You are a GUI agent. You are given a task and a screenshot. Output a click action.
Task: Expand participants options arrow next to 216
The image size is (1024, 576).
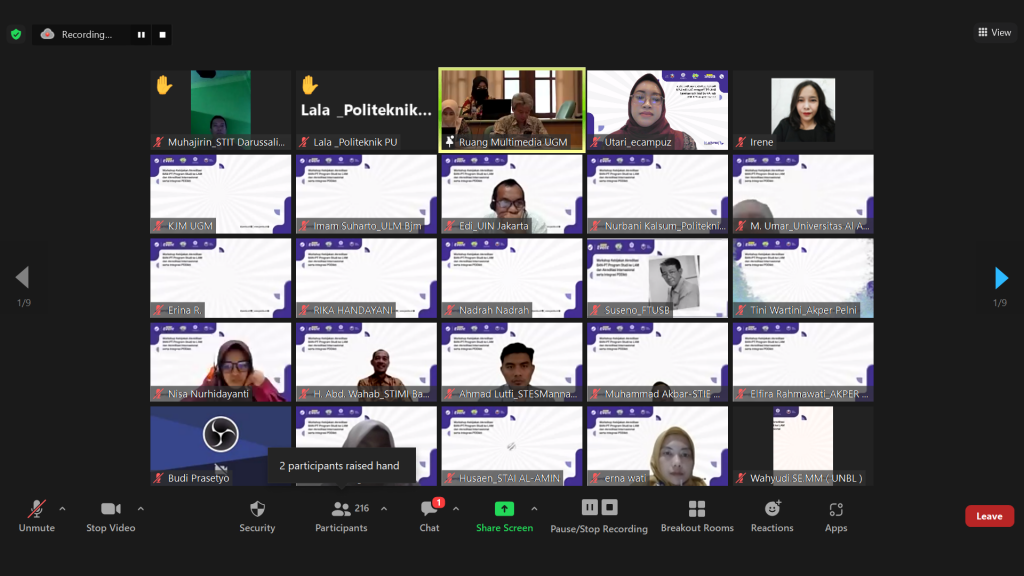tap(384, 509)
